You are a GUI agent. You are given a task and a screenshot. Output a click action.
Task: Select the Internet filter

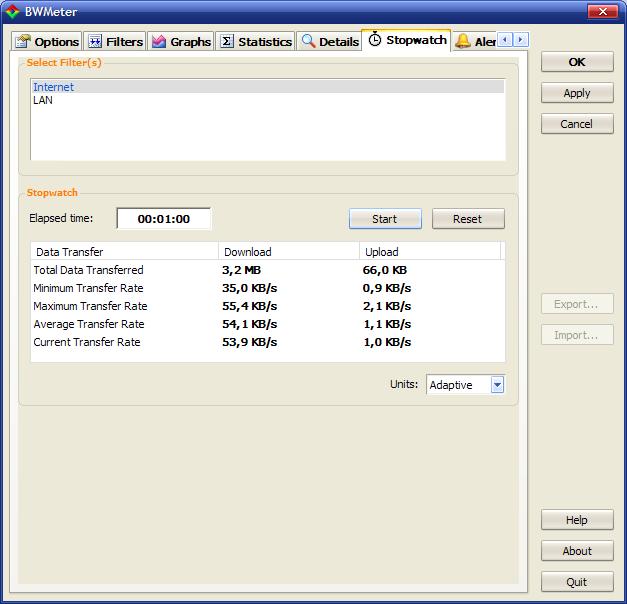click(x=268, y=87)
